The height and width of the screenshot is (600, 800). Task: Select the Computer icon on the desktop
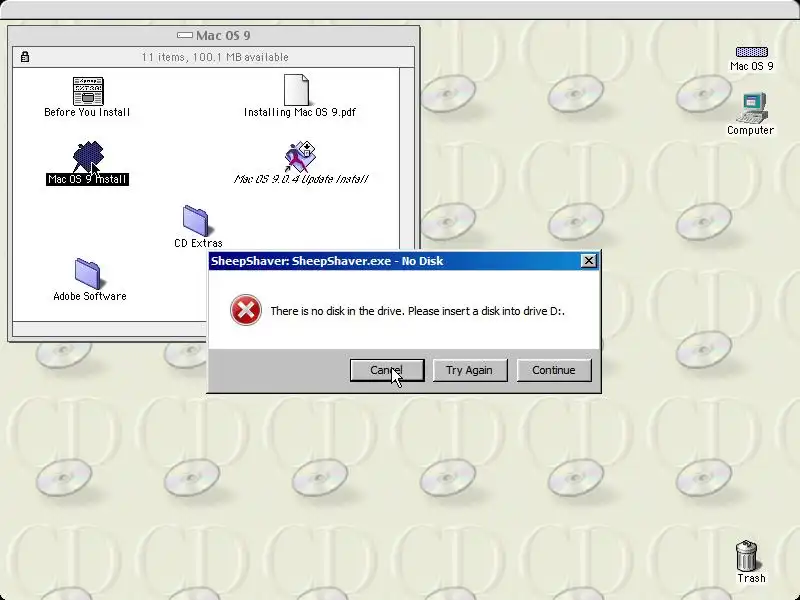tap(752, 108)
